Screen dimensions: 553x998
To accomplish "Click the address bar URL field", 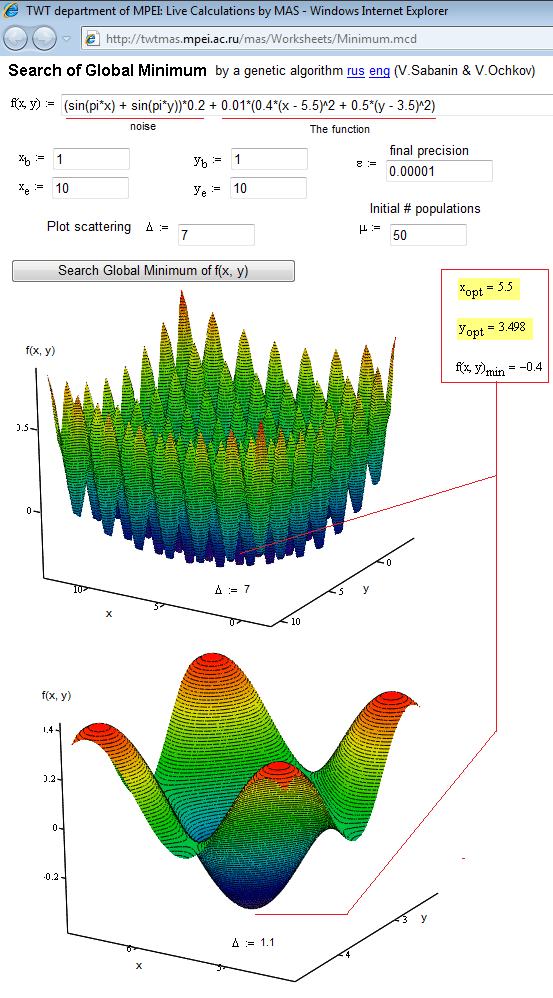I will [x=317, y=39].
